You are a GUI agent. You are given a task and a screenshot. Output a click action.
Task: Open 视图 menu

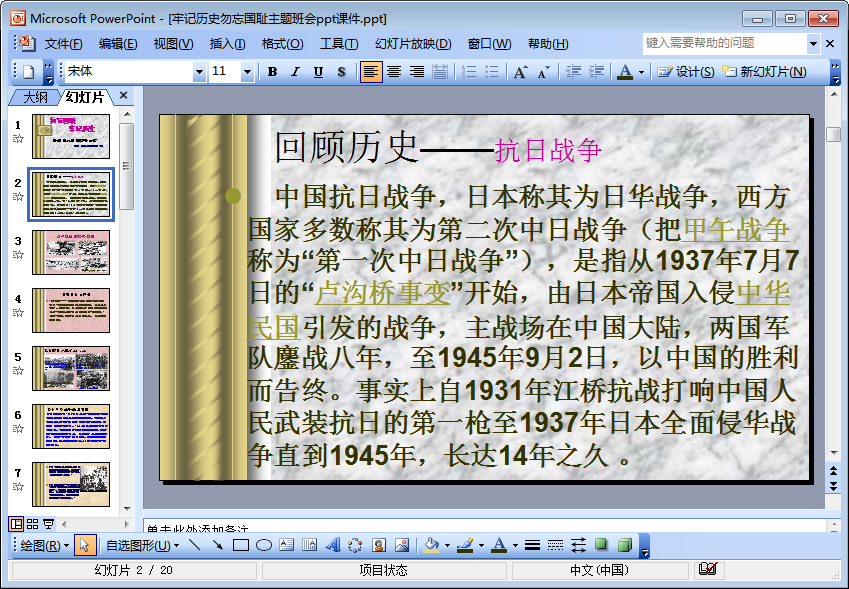173,44
